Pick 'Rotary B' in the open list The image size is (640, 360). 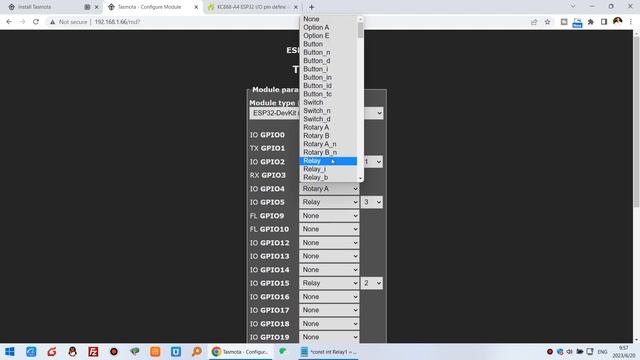tap(328, 136)
